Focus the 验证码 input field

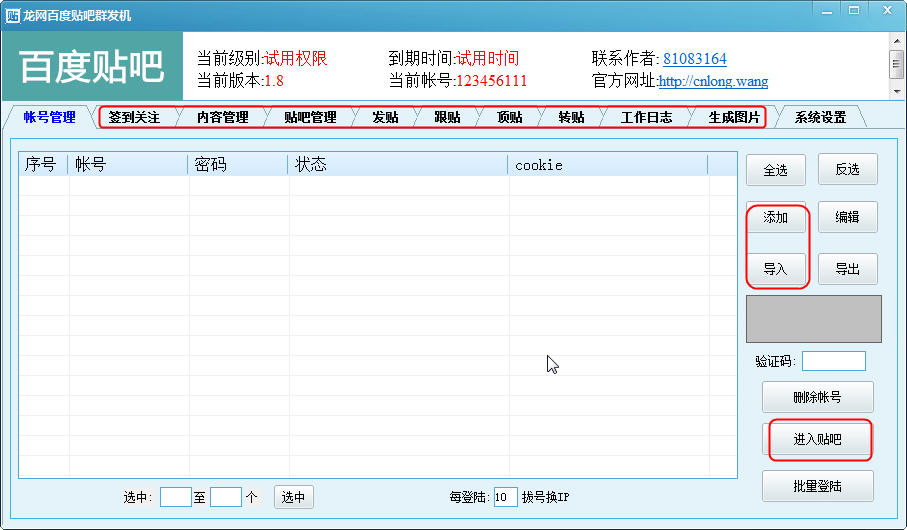[834, 361]
